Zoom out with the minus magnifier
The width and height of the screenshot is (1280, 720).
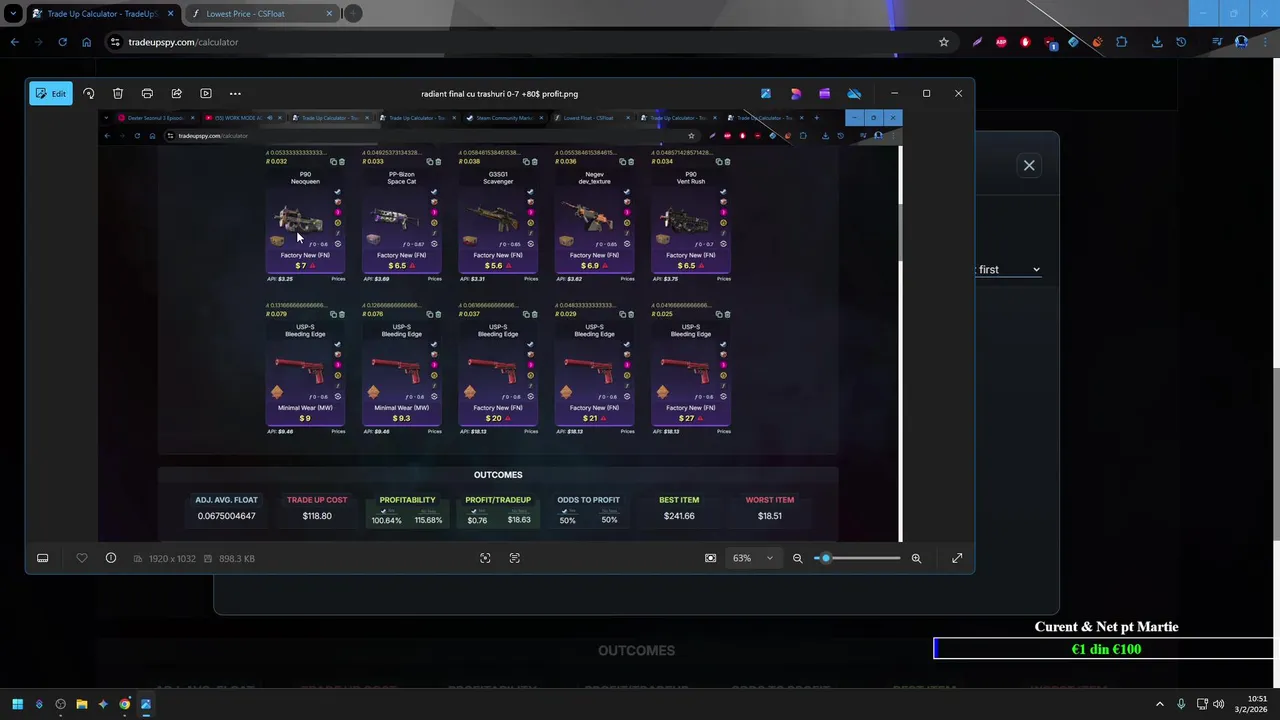[x=798, y=558]
